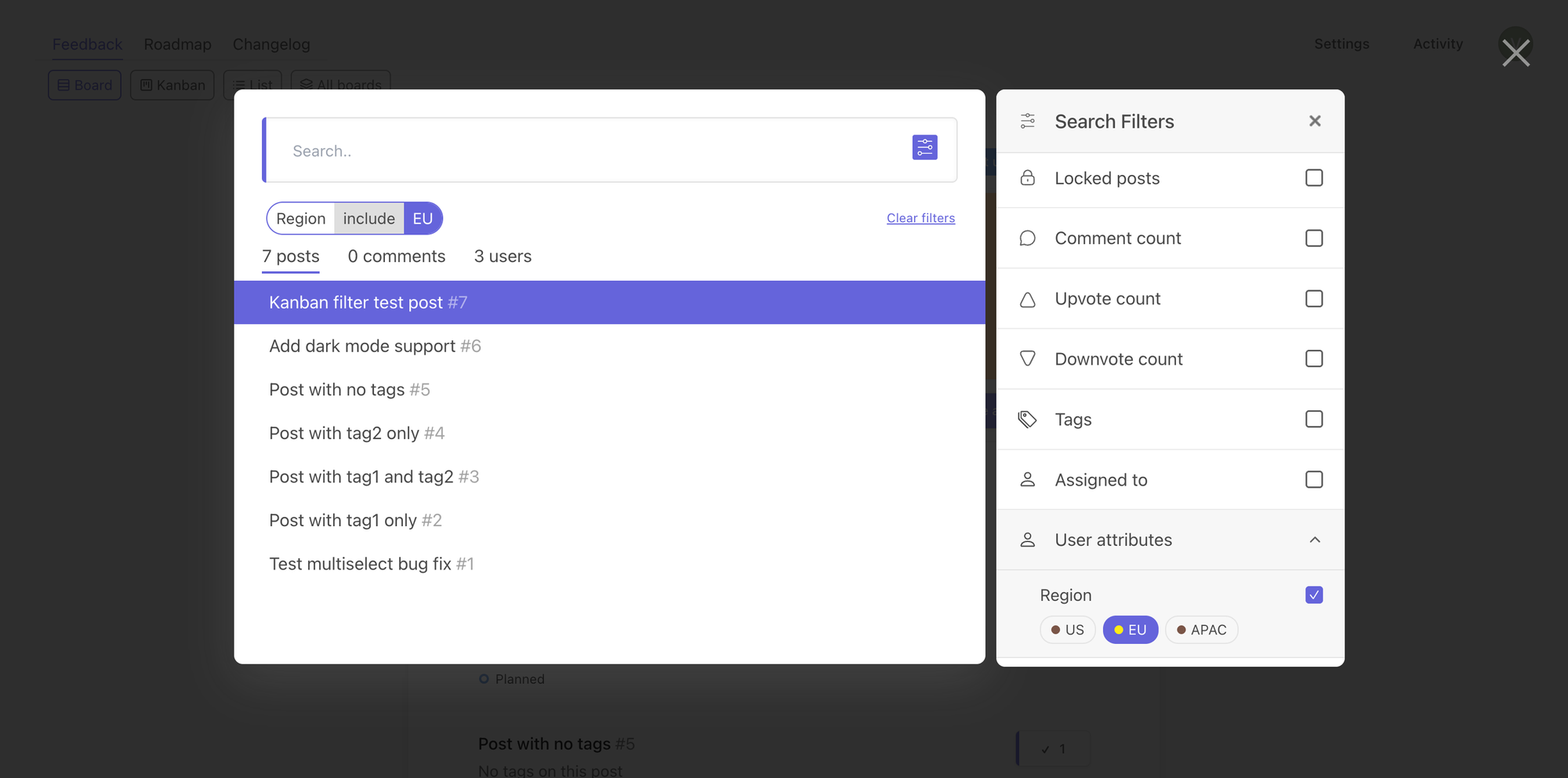
Task: Collapse the User attributes section
Action: coord(1315,540)
